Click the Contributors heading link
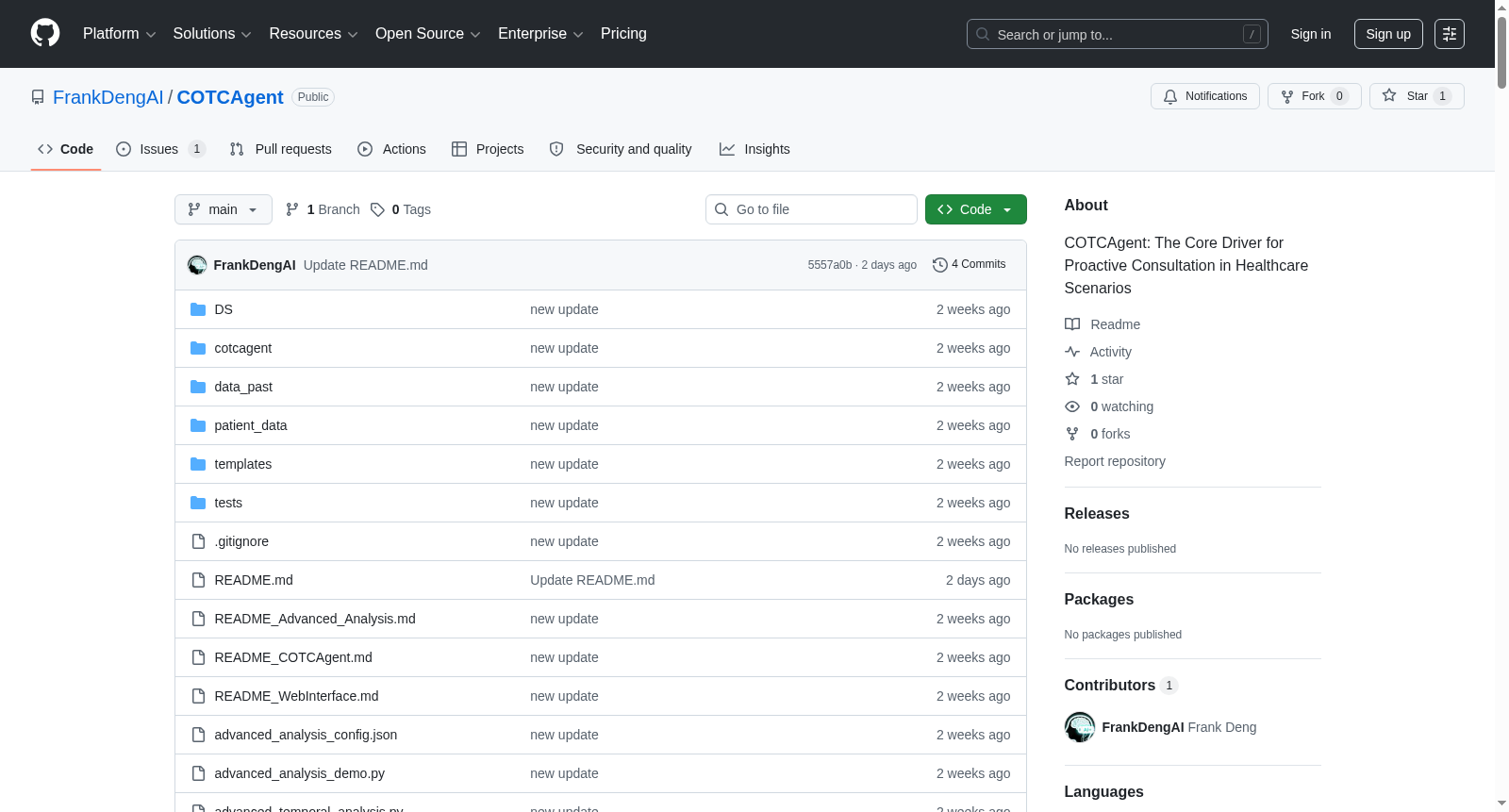 1121,686
